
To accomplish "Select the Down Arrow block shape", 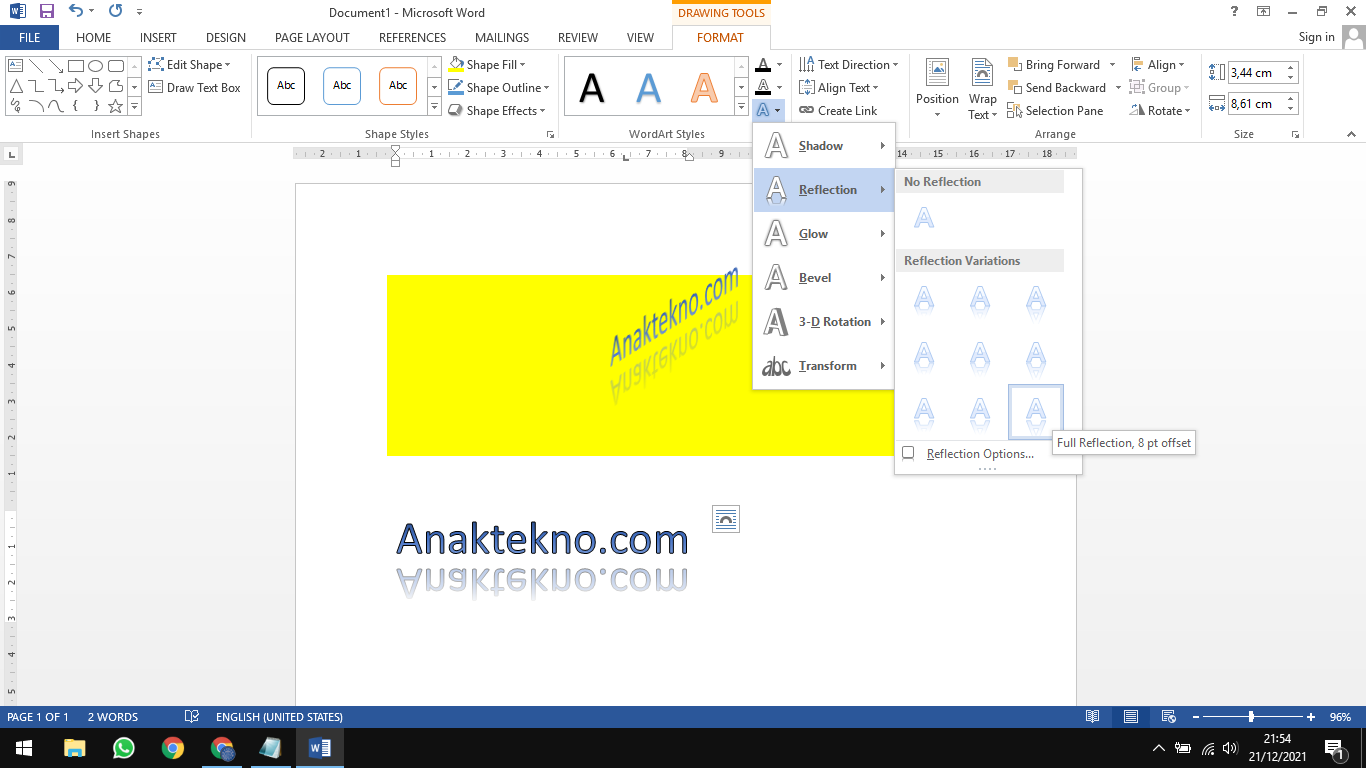I will point(95,86).
